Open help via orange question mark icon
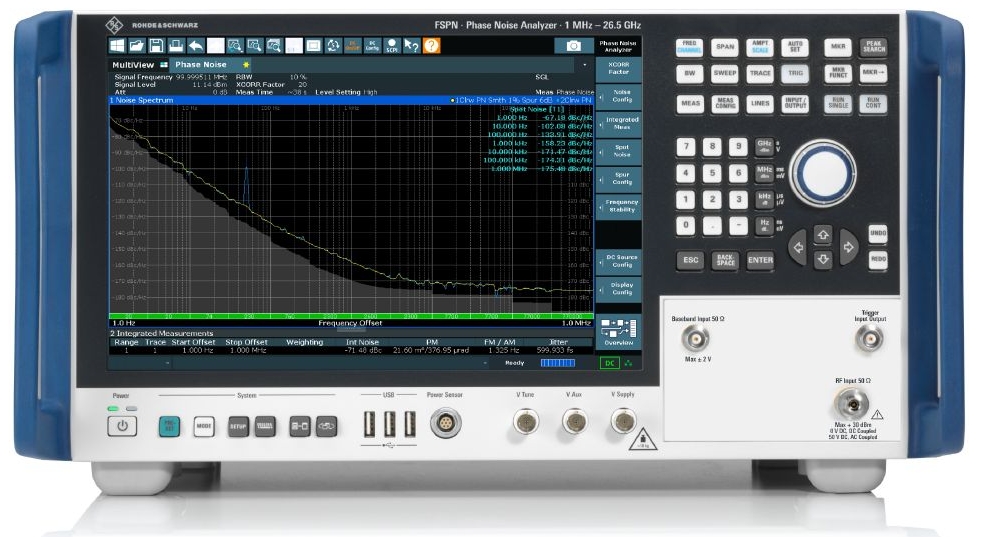 431,46
